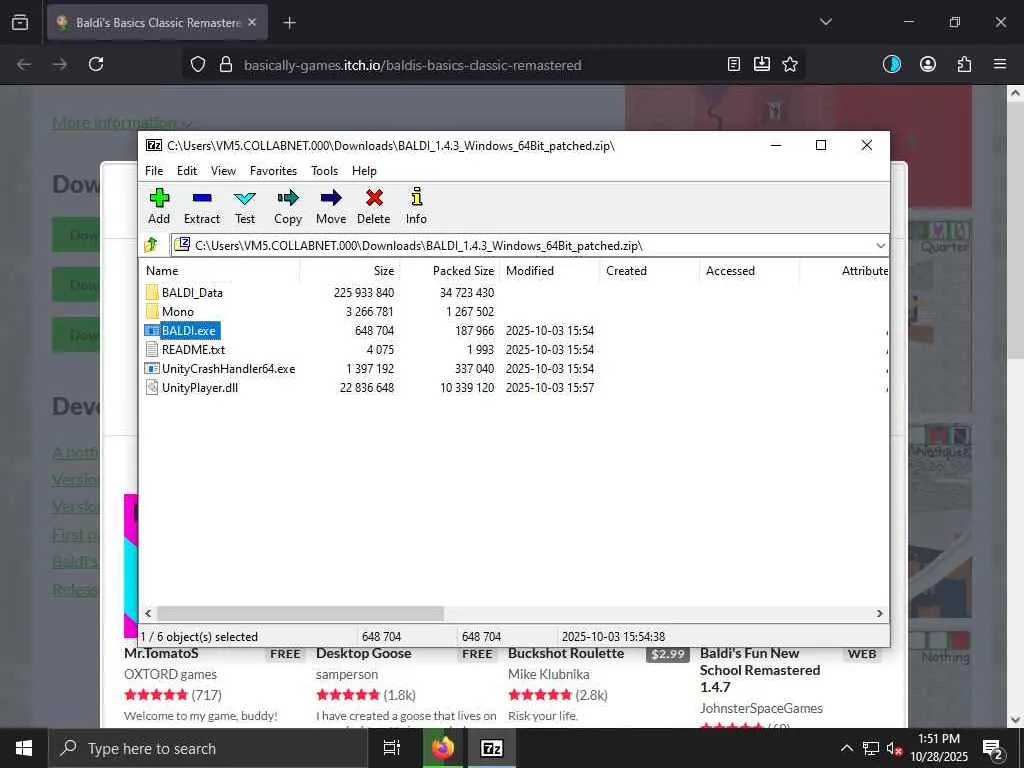
Task: Select UnityCrashHandler64.exe in the list
Action: pos(229,368)
